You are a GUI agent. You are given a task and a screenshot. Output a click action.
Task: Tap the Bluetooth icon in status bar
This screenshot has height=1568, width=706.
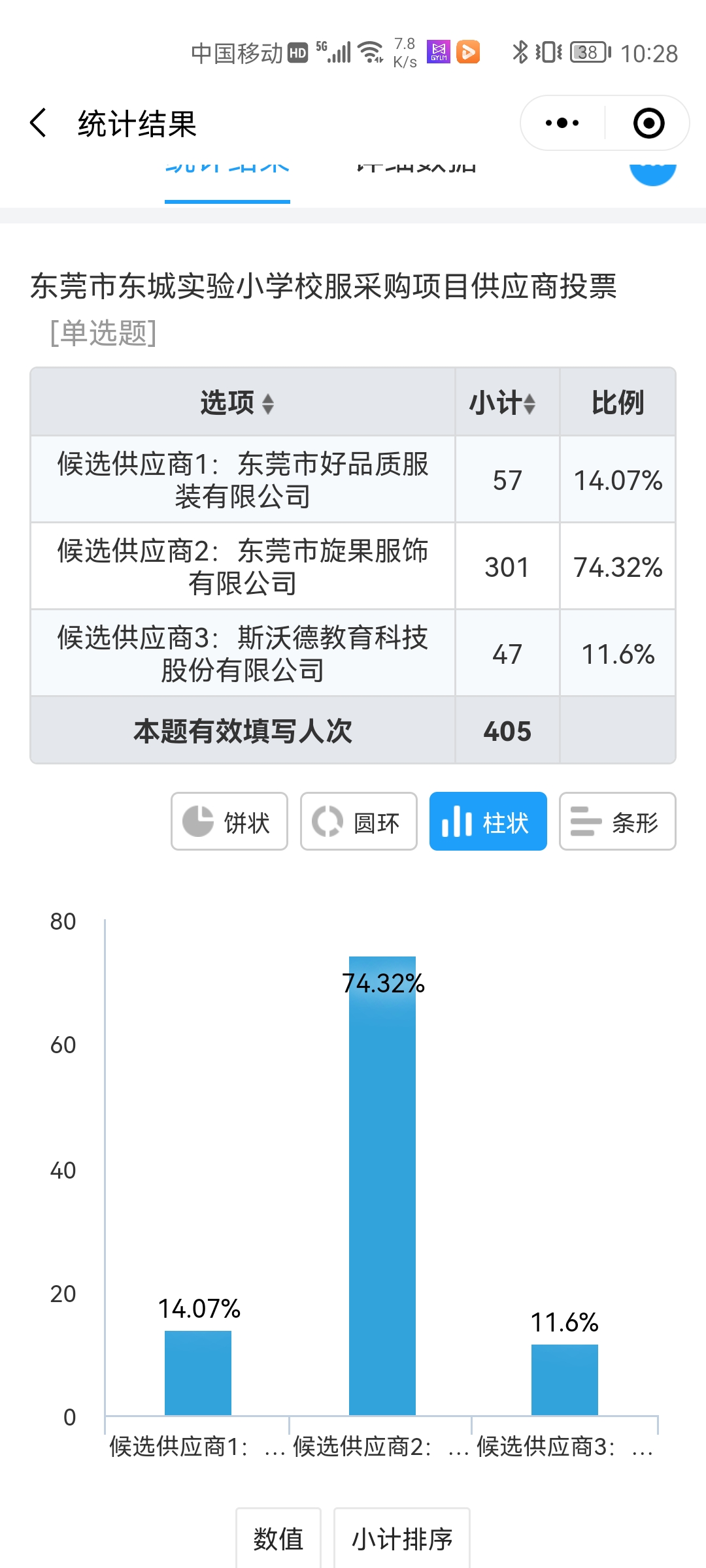point(520,52)
